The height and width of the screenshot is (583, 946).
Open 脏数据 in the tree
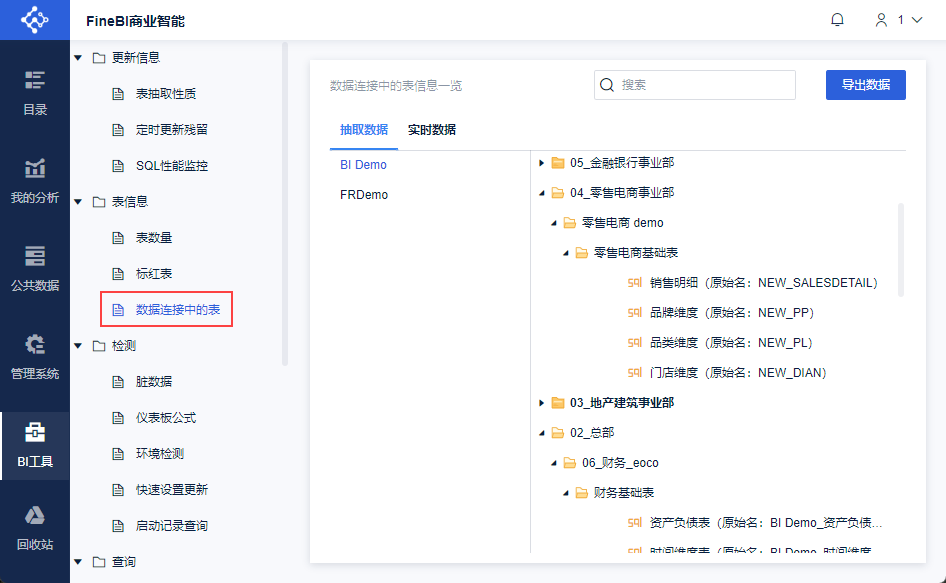(x=154, y=382)
